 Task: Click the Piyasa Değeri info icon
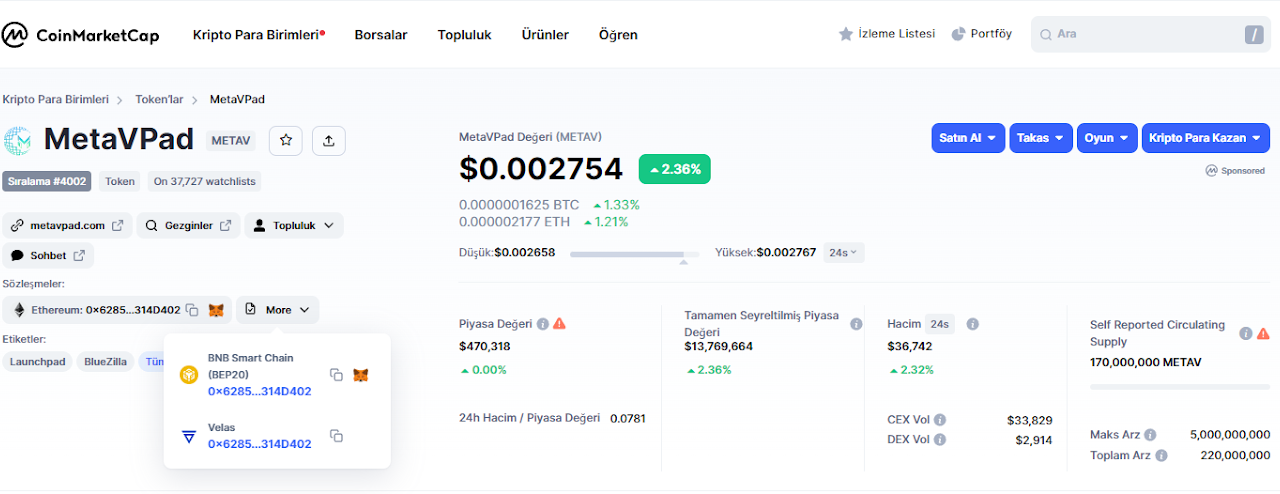click(x=543, y=324)
